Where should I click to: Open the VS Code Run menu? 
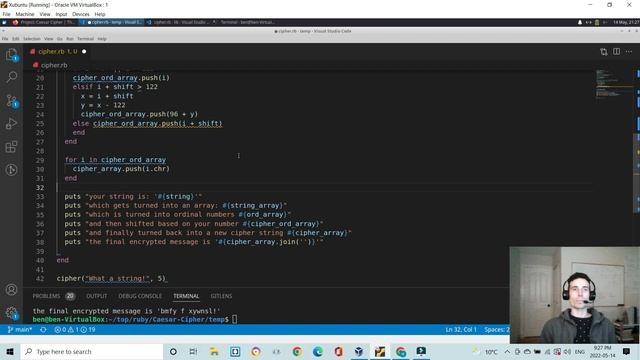[70, 39]
